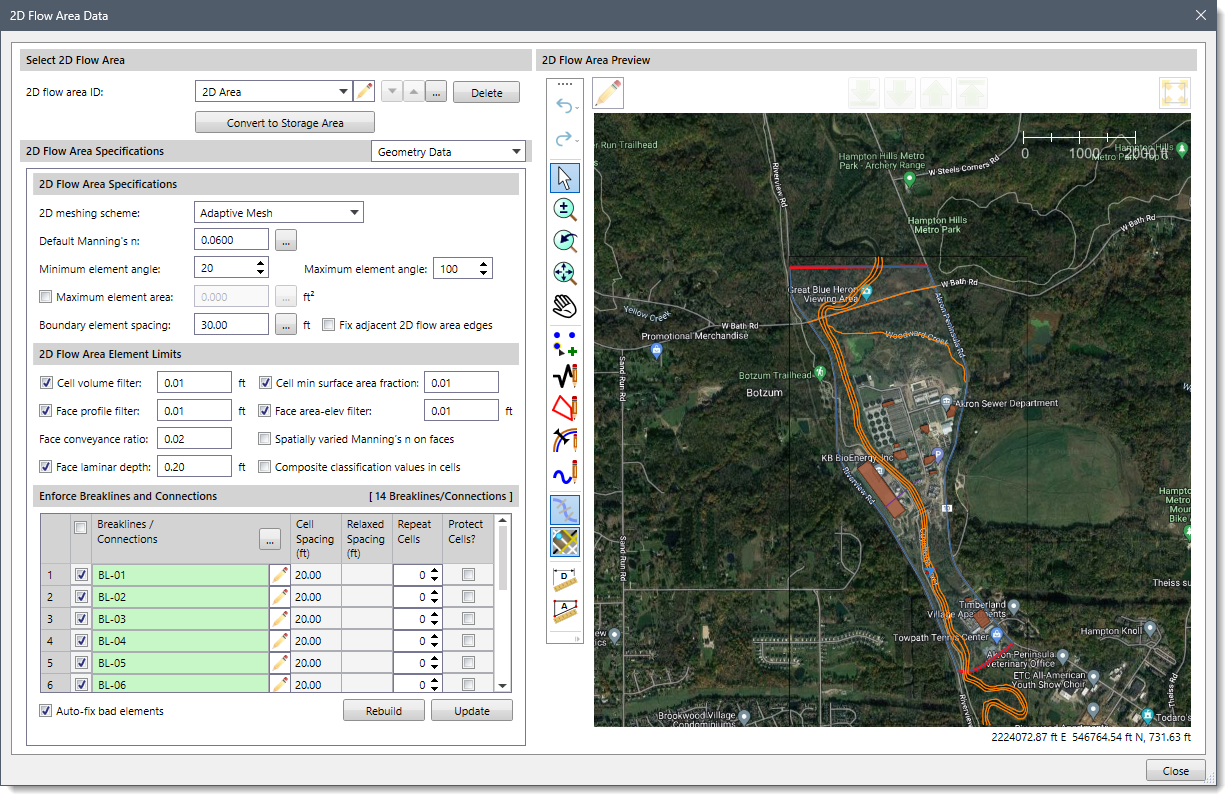Check Fix adjacent 2D flow area edges

point(328,325)
